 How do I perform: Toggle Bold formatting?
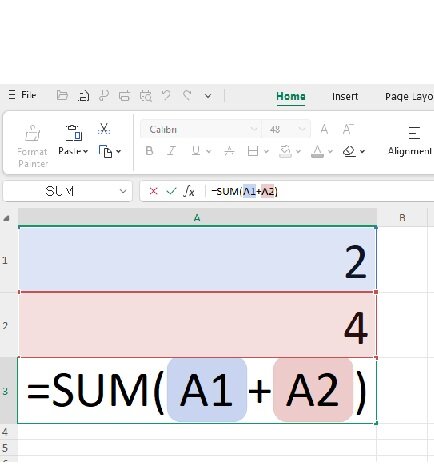click(149, 151)
